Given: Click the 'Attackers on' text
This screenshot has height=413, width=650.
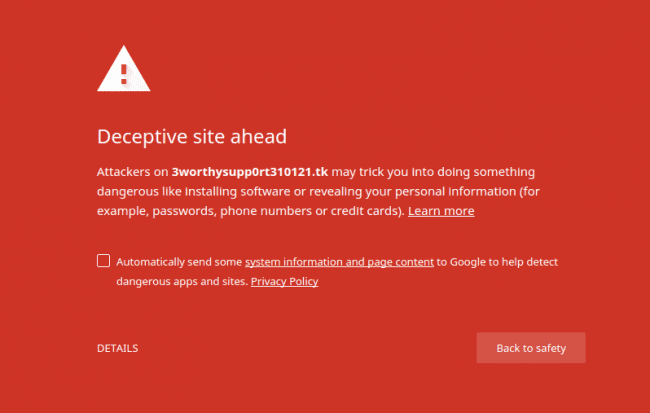Looking at the screenshot, I should point(133,172).
